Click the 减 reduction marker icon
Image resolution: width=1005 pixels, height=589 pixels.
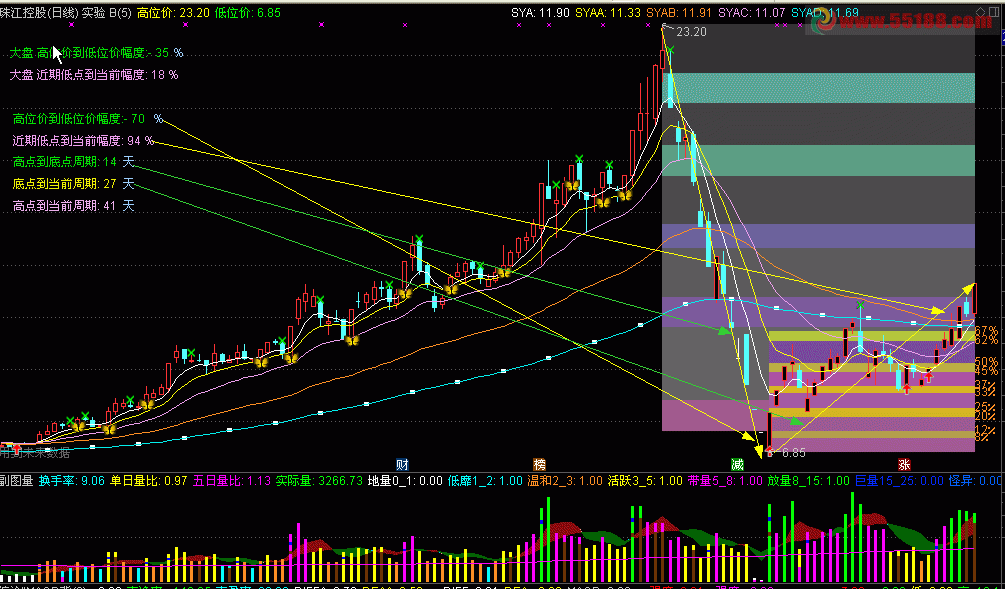tap(737, 465)
